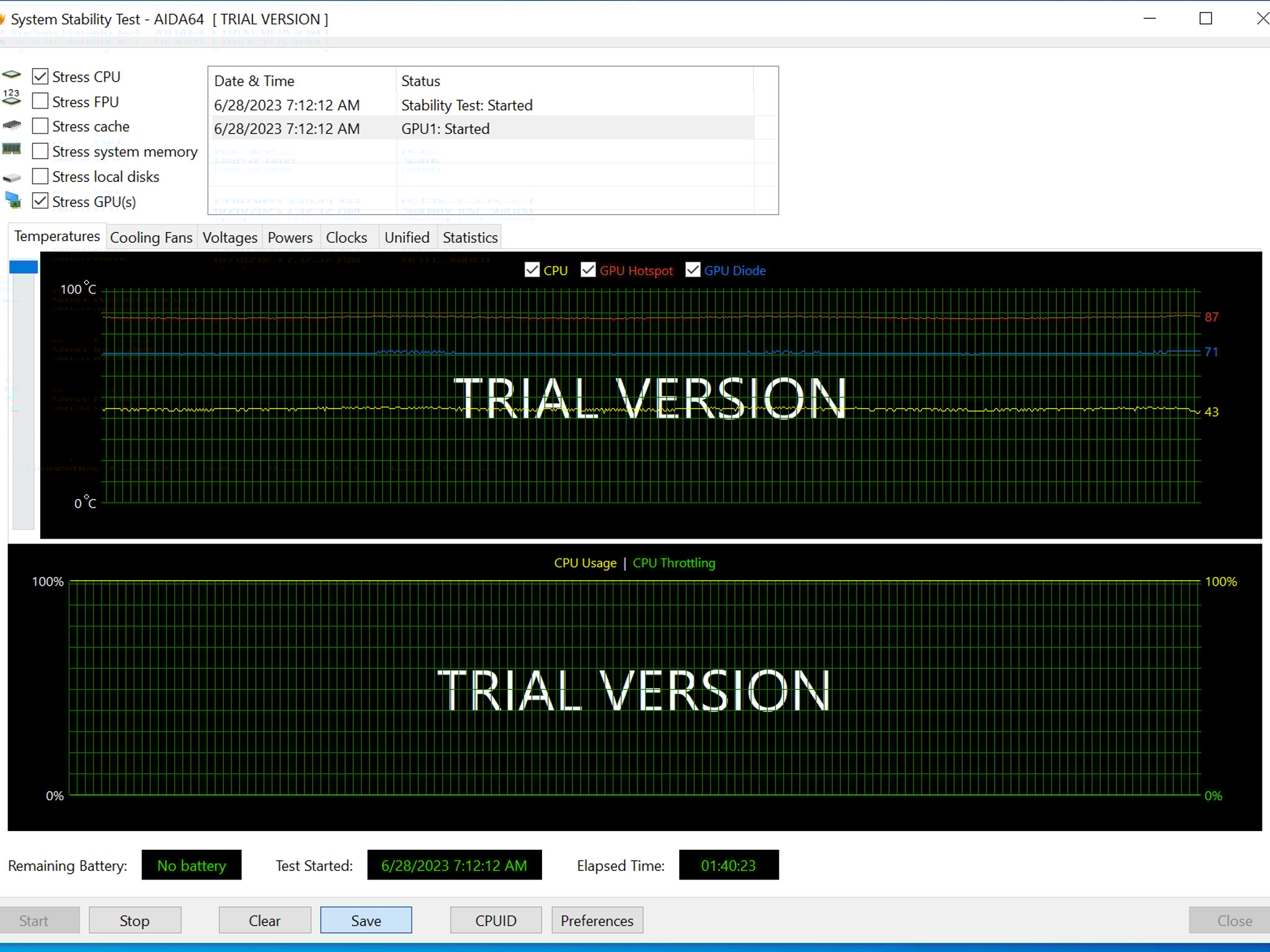Select the GPU1: Started log row
1270x952 pixels.
pyautogui.click(x=445, y=129)
